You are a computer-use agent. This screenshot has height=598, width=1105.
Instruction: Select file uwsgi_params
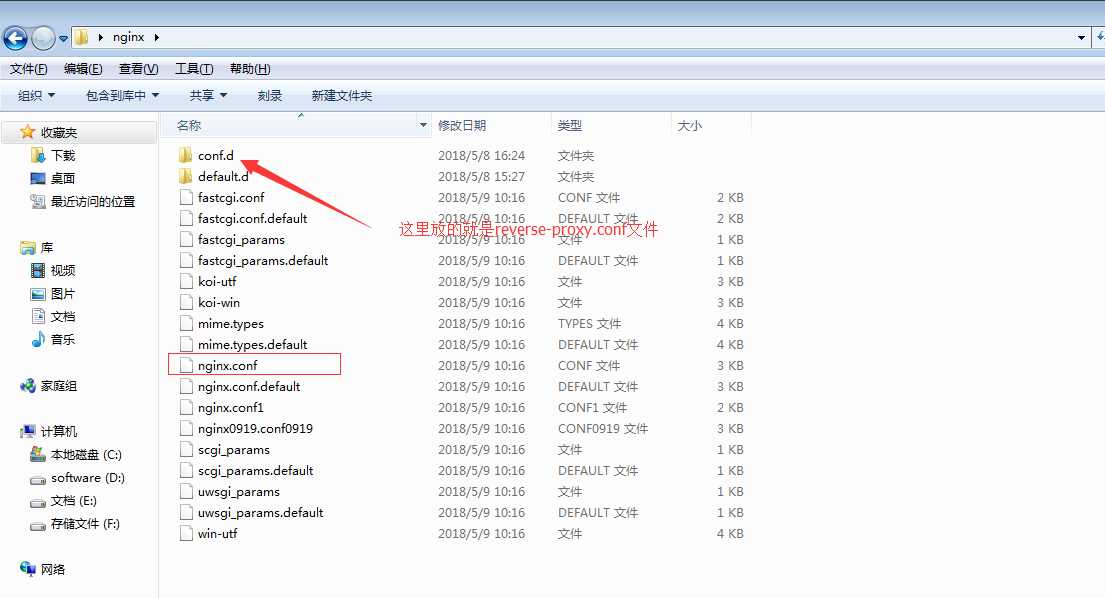(x=238, y=492)
